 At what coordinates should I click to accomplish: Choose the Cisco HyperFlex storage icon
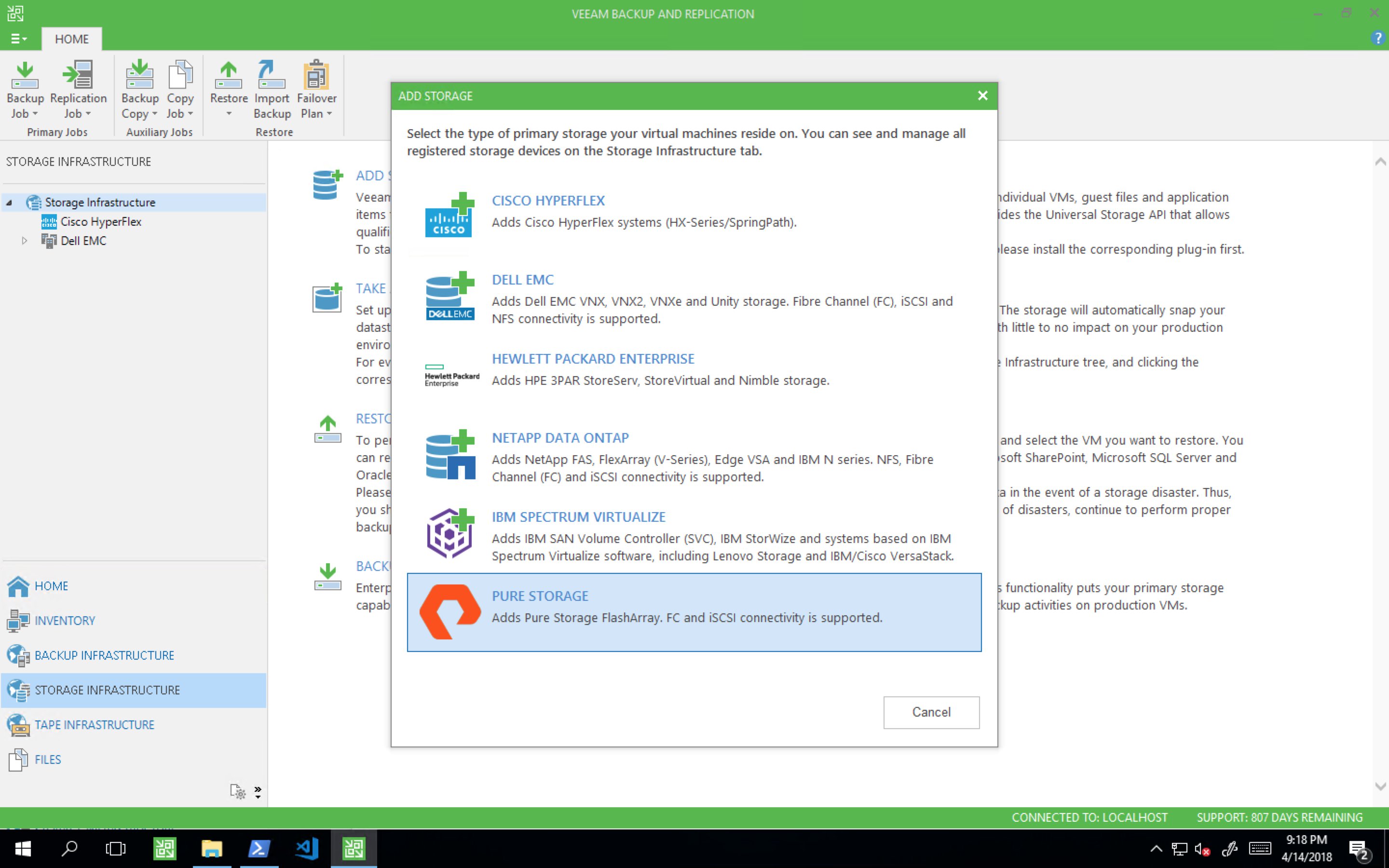[450, 215]
